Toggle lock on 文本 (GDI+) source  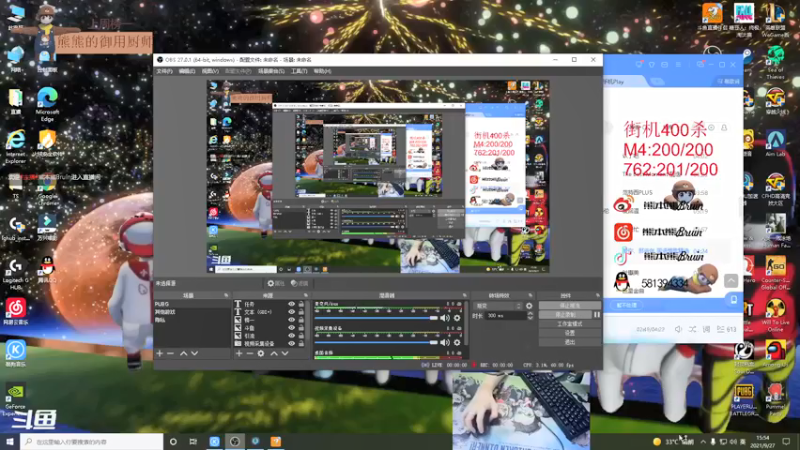(301, 312)
